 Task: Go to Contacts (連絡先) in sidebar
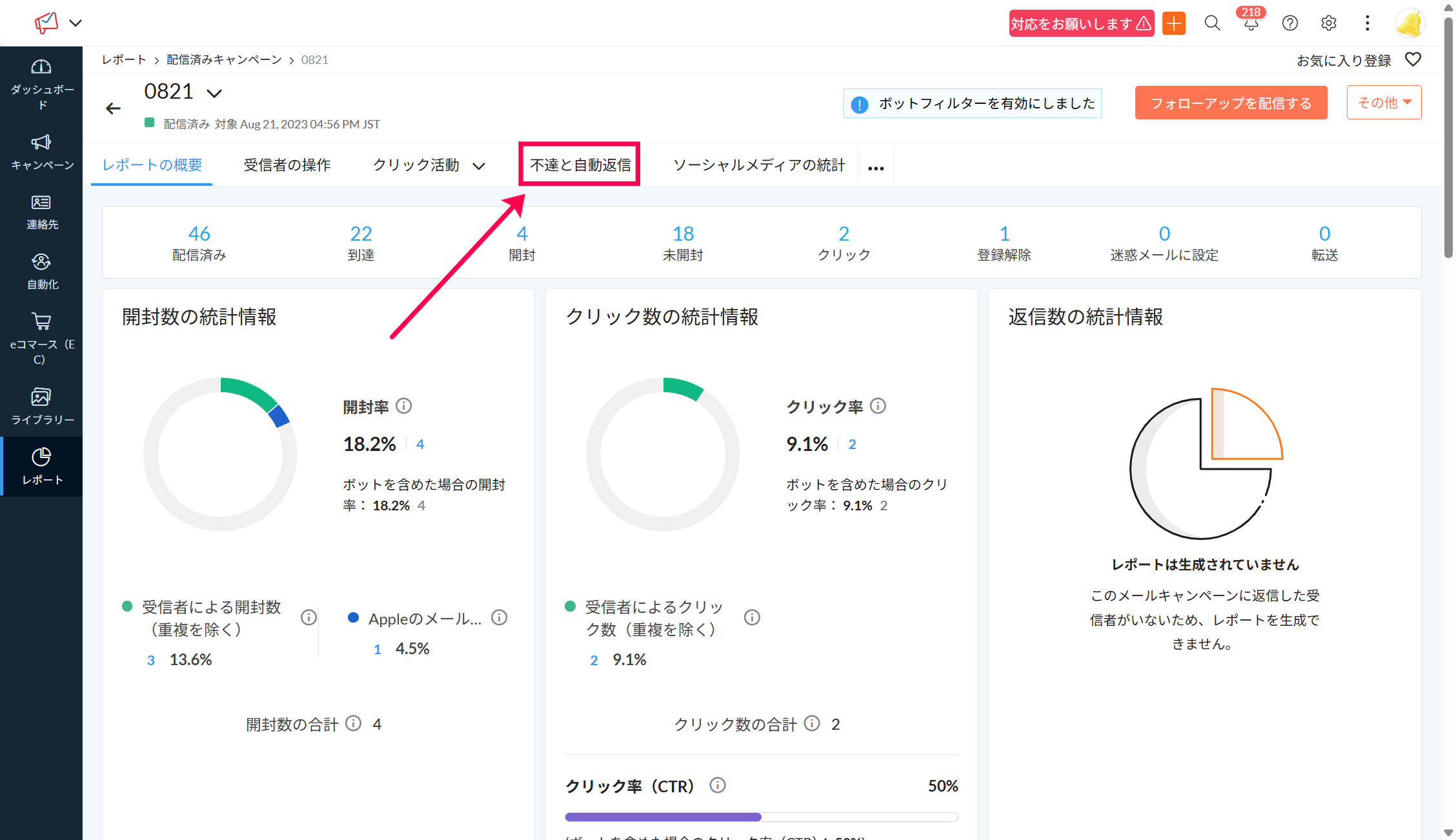(x=41, y=203)
